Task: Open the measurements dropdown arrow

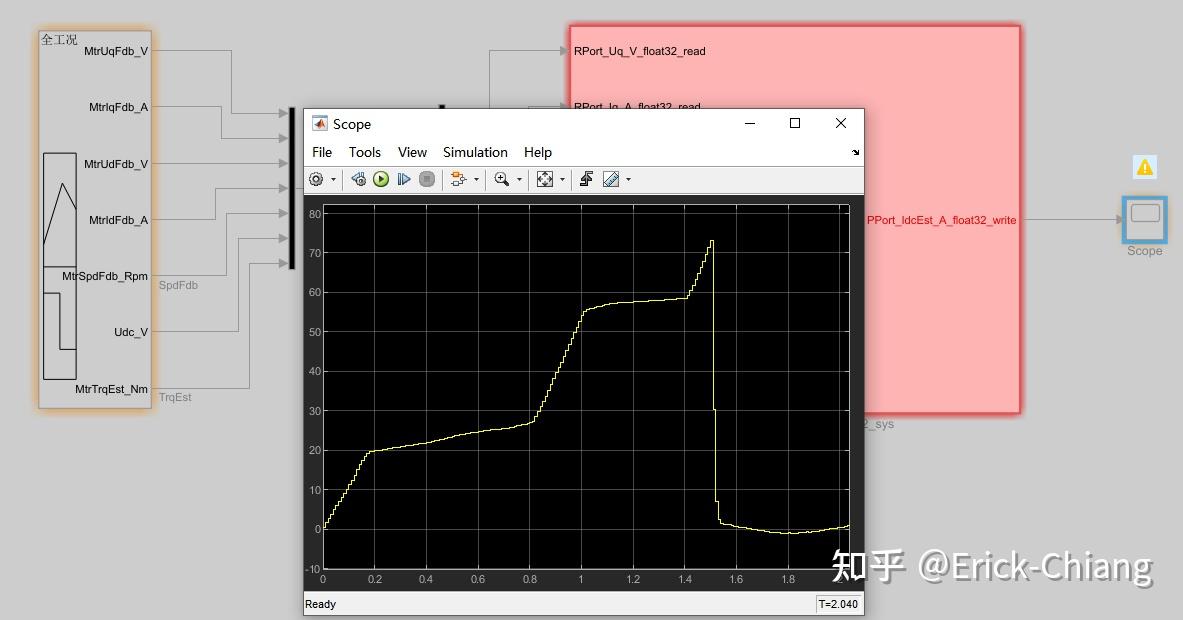Action: click(x=628, y=179)
